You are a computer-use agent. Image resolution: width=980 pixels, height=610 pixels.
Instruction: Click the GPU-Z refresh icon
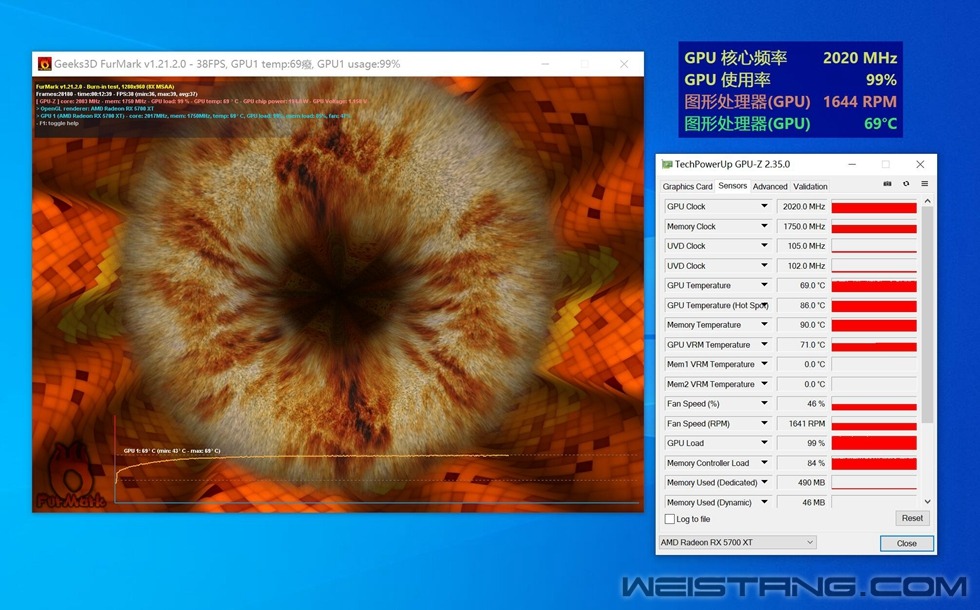[906, 184]
